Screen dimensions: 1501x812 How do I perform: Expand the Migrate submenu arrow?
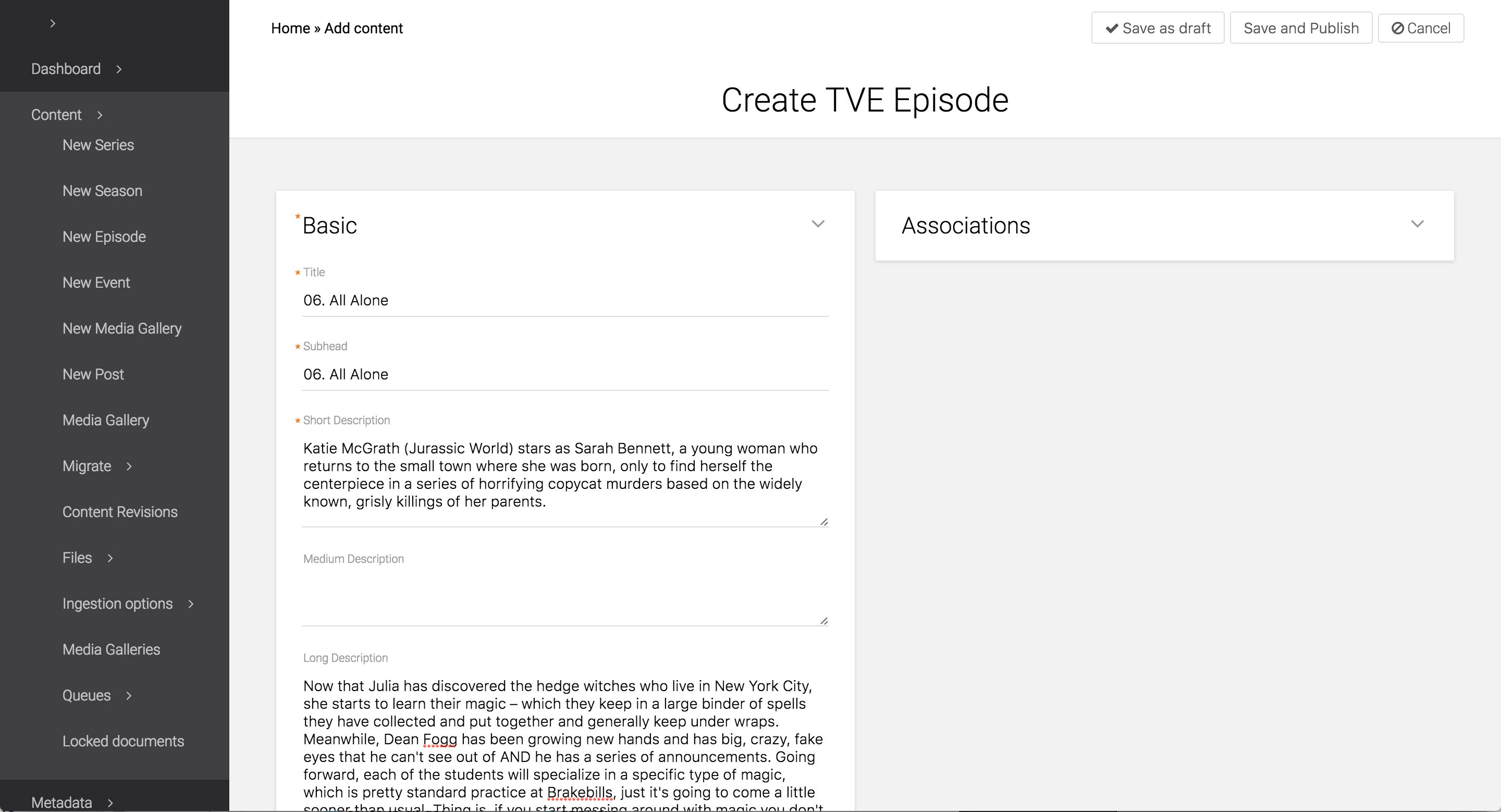[x=129, y=466]
